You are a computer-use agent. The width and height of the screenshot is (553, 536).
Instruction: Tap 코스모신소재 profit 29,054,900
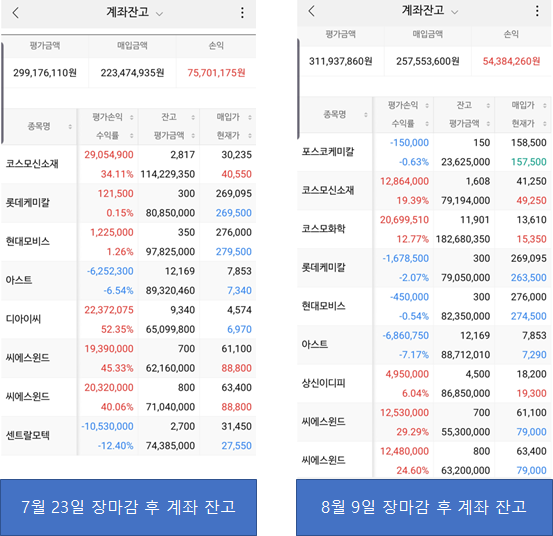tap(109, 155)
